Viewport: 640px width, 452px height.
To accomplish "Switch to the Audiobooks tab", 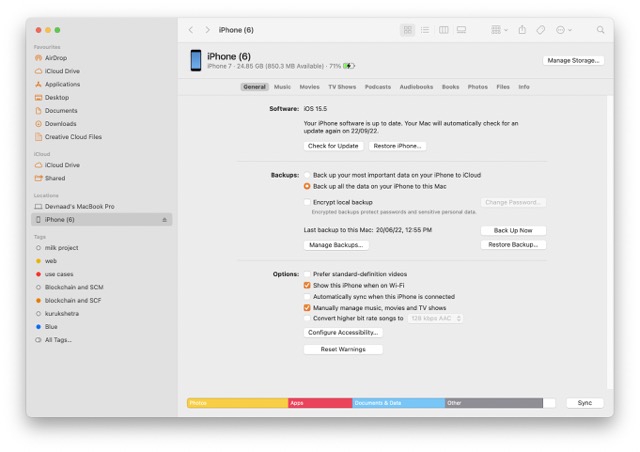I will (x=416, y=87).
